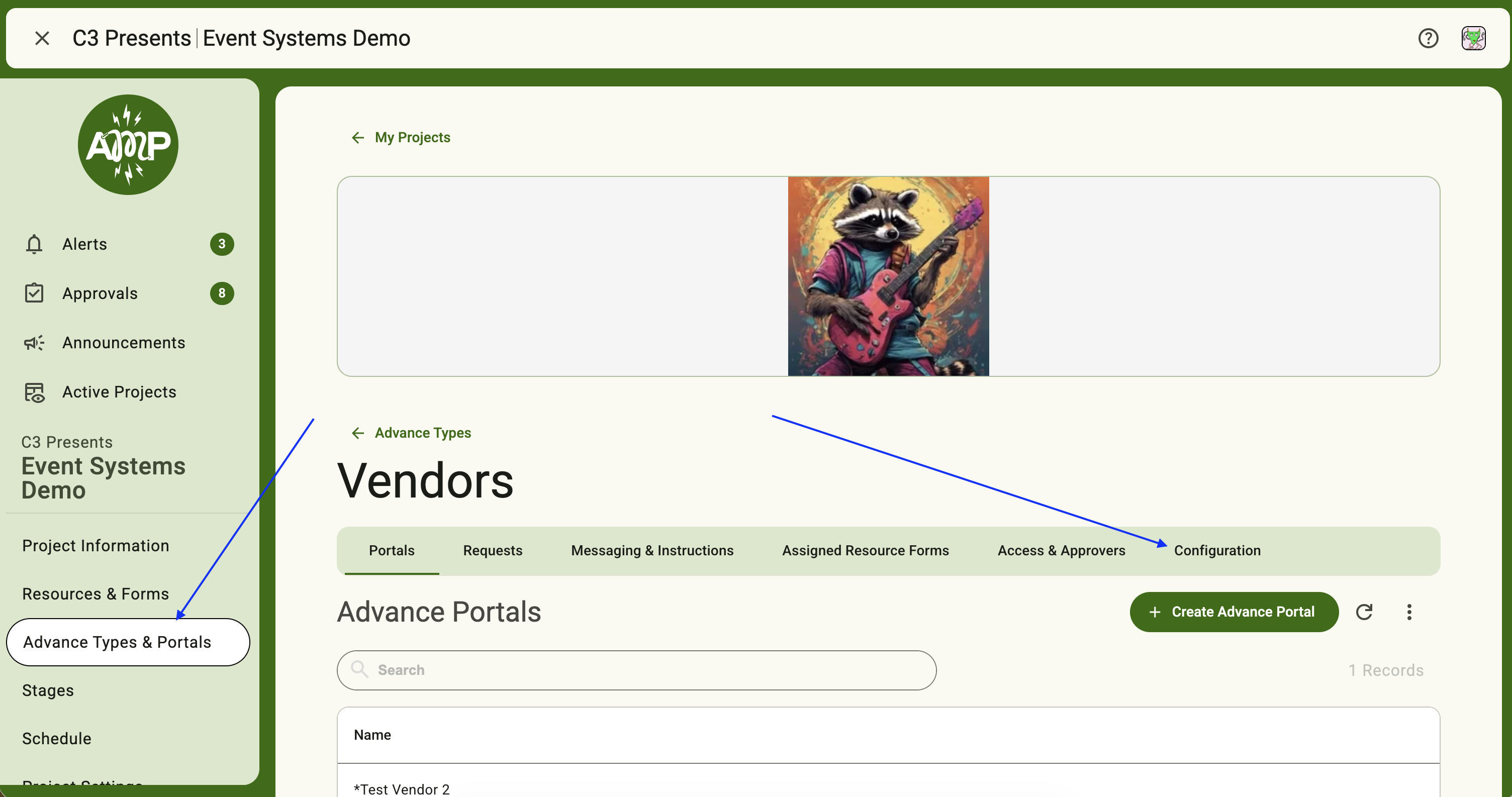Click the raccoon guitarist project image

pyautogui.click(x=888, y=276)
